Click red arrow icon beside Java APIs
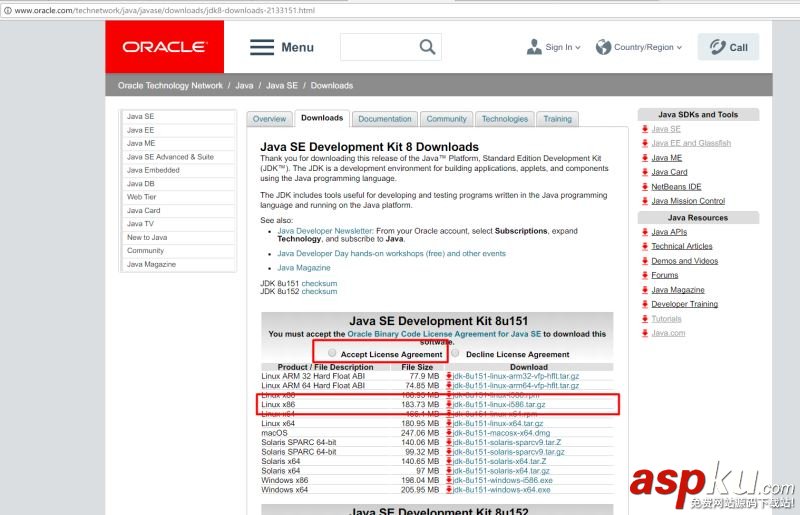Screen dimensions: 800x515 point(645,232)
